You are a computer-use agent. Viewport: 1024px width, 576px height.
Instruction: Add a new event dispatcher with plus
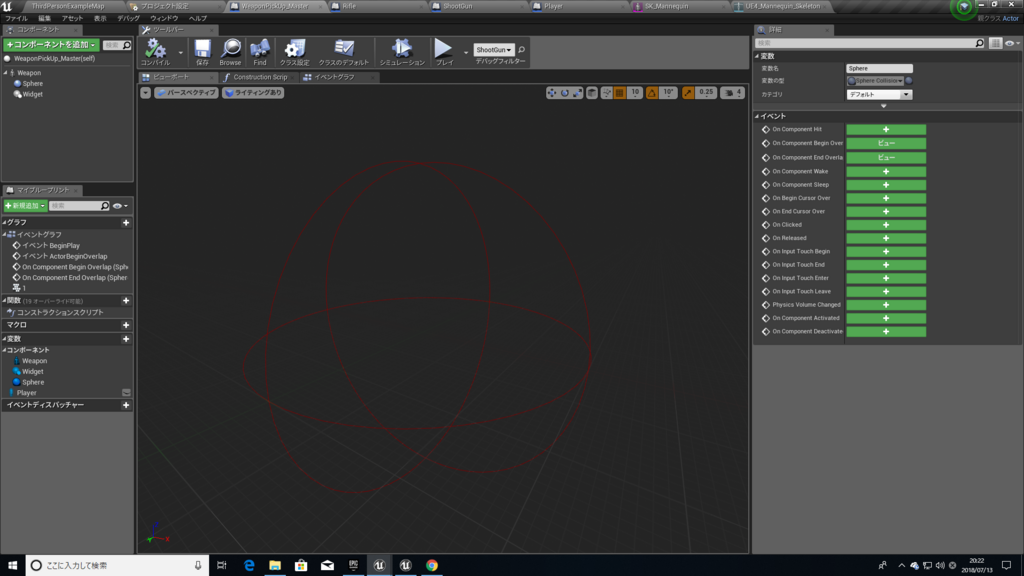(x=126, y=405)
